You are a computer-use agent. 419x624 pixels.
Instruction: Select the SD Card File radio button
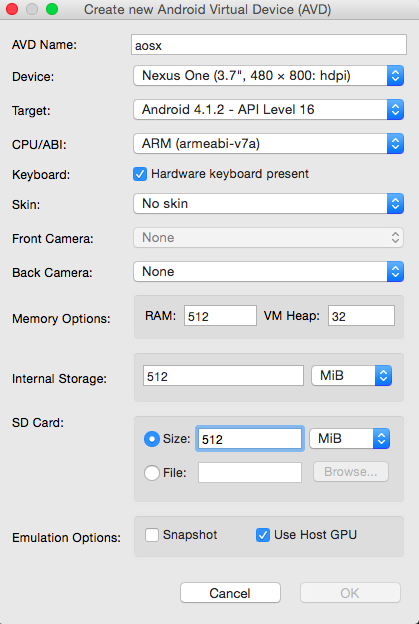[152, 473]
